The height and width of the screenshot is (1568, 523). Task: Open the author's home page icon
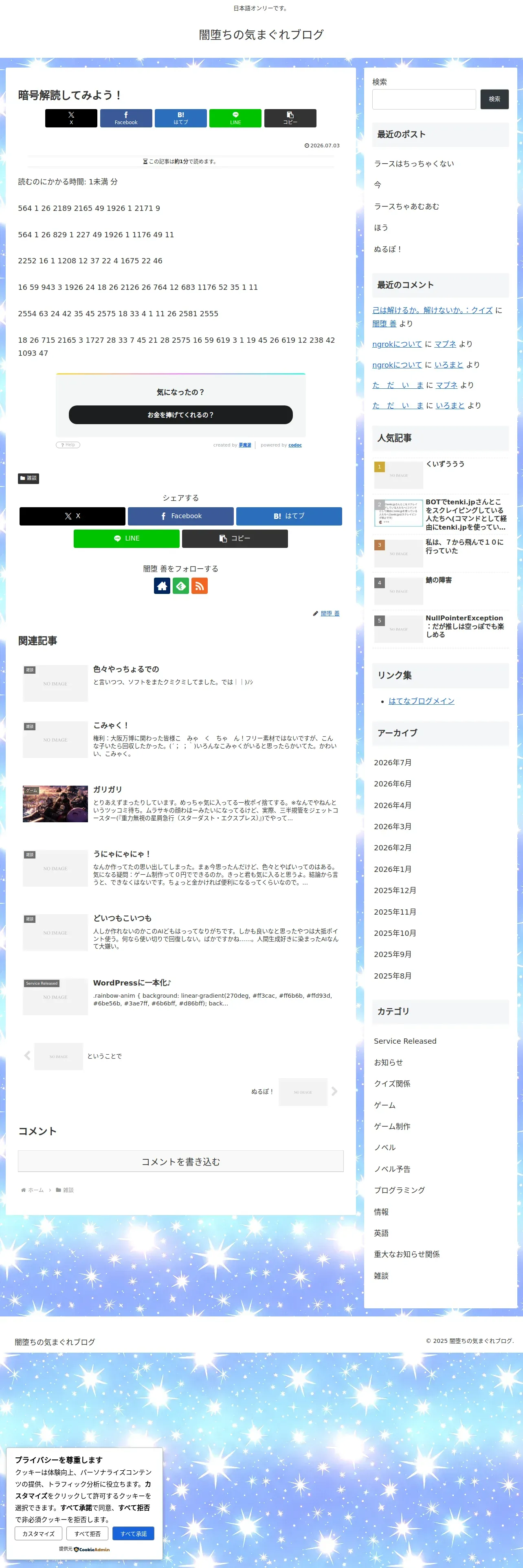pyautogui.click(x=162, y=586)
